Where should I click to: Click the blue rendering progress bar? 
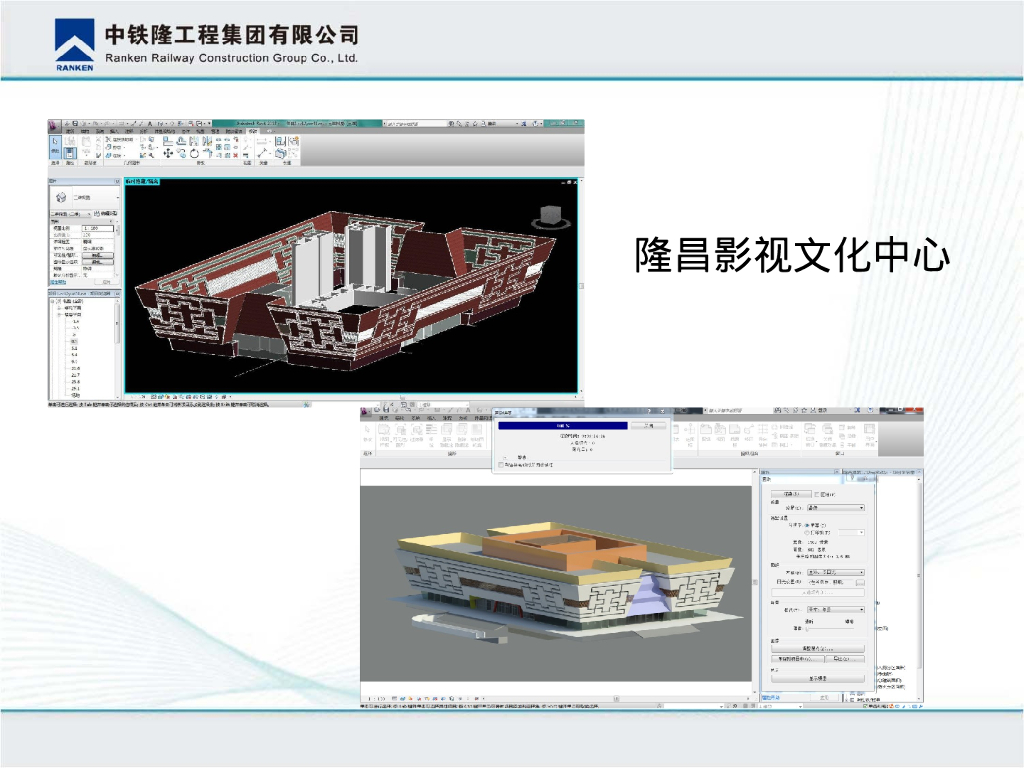pyautogui.click(x=563, y=425)
